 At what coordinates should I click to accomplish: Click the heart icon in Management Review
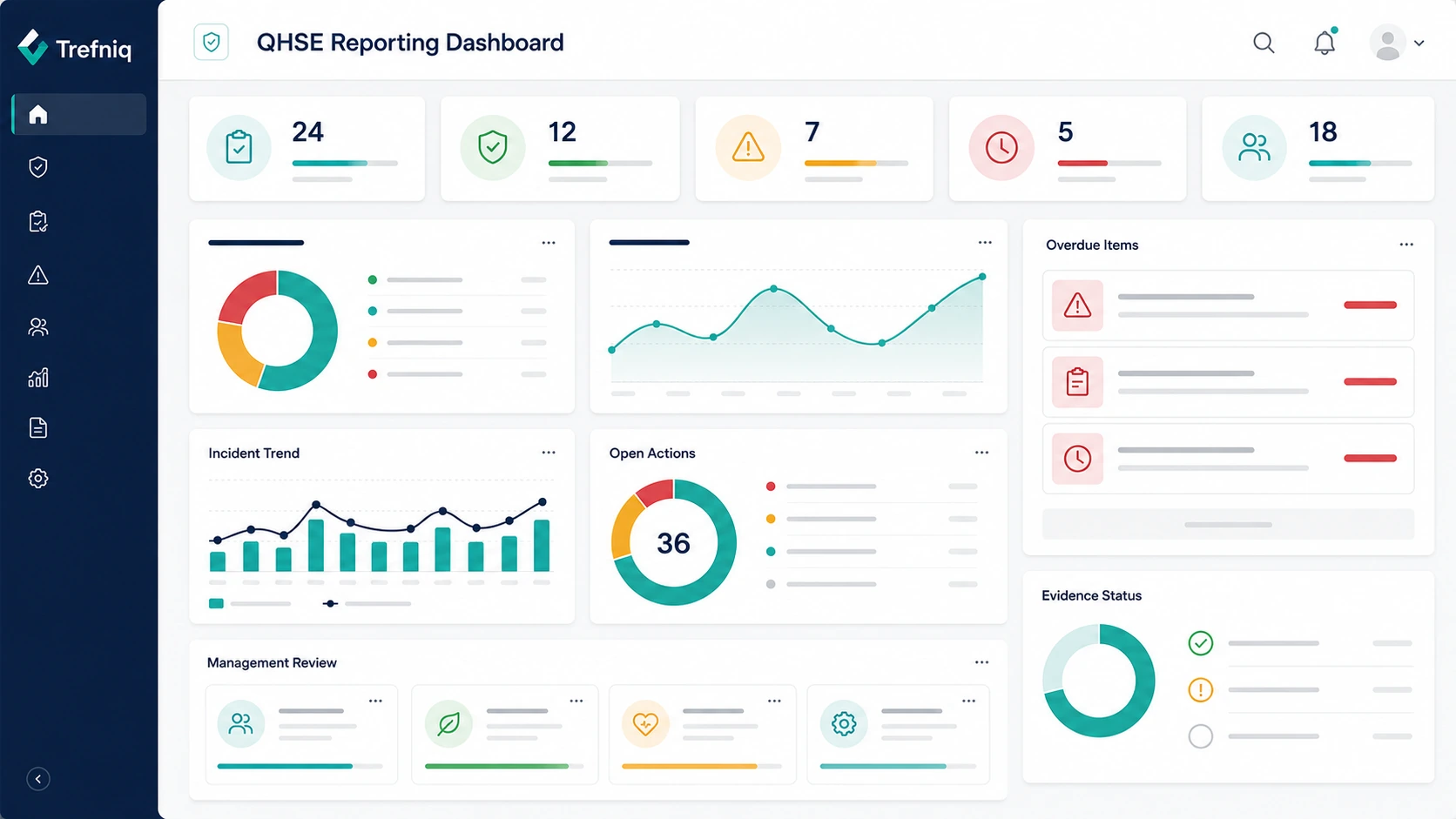coord(645,723)
